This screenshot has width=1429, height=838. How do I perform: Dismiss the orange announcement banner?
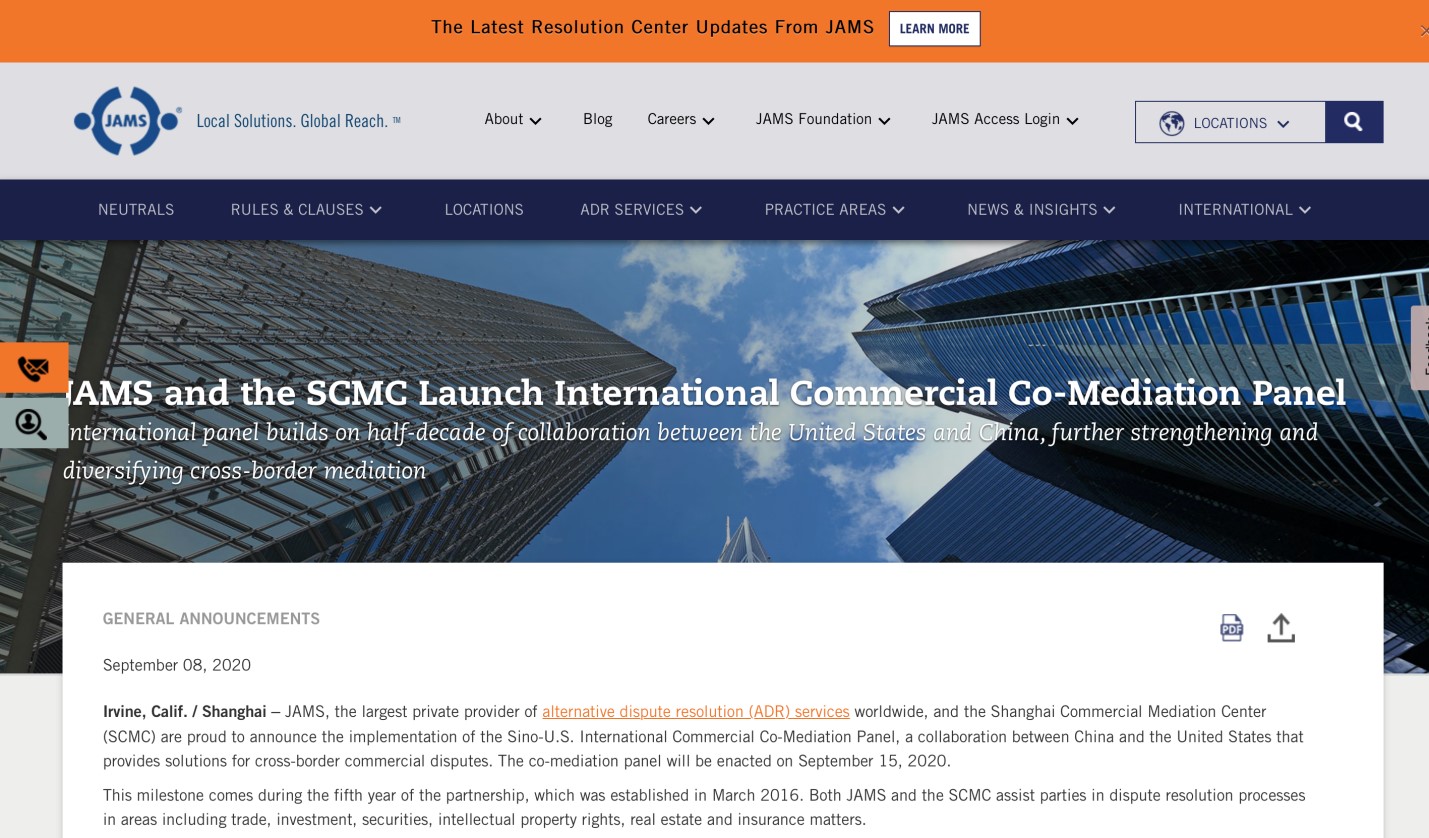[1424, 31]
